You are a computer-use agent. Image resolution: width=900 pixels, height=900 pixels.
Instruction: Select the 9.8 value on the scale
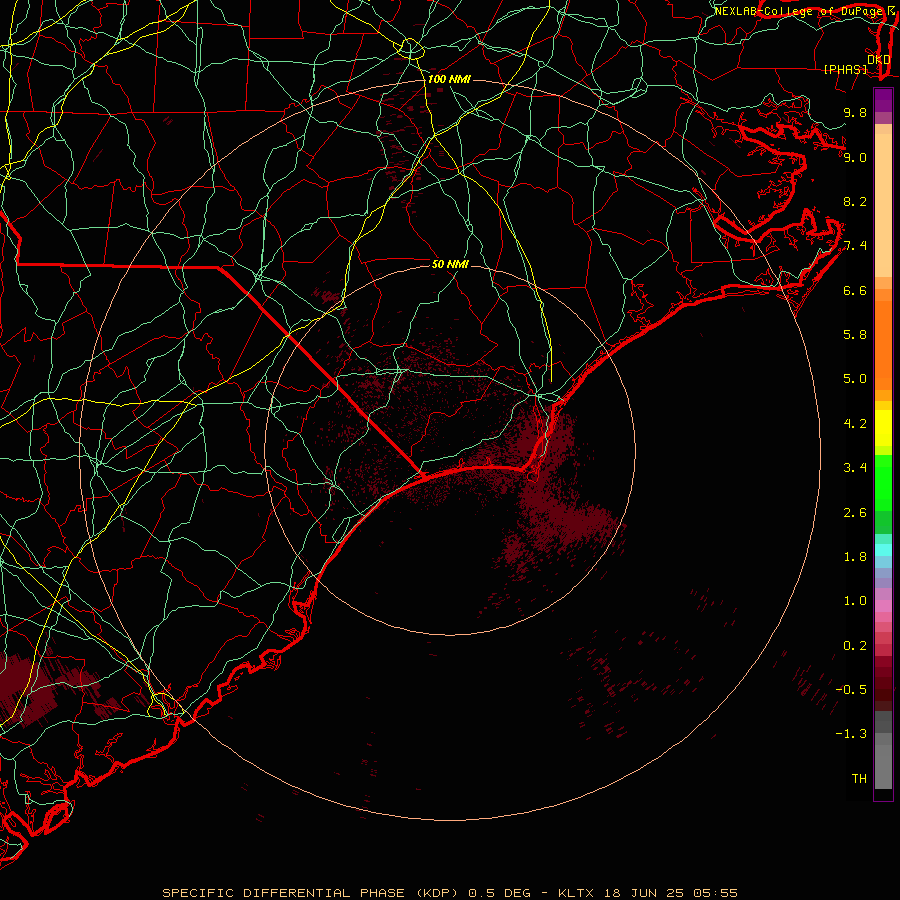pos(855,112)
